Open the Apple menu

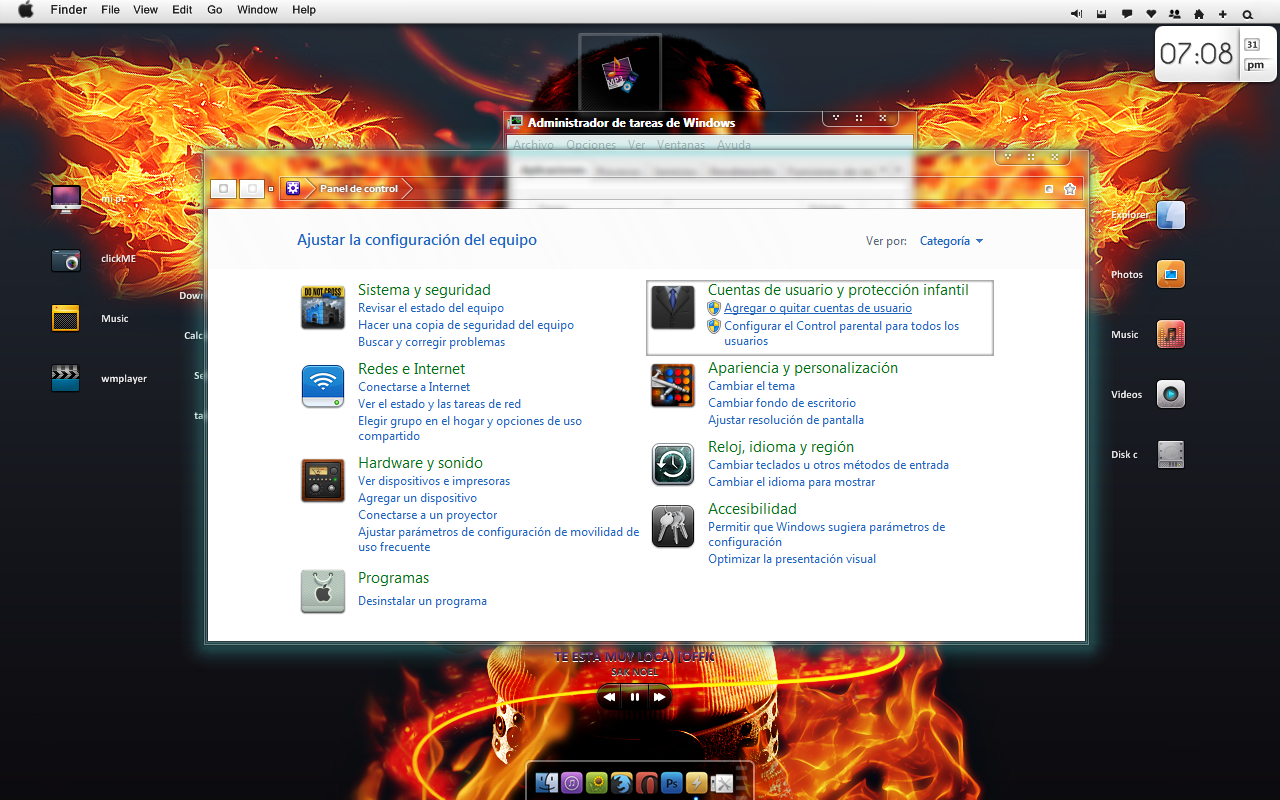[26, 10]
